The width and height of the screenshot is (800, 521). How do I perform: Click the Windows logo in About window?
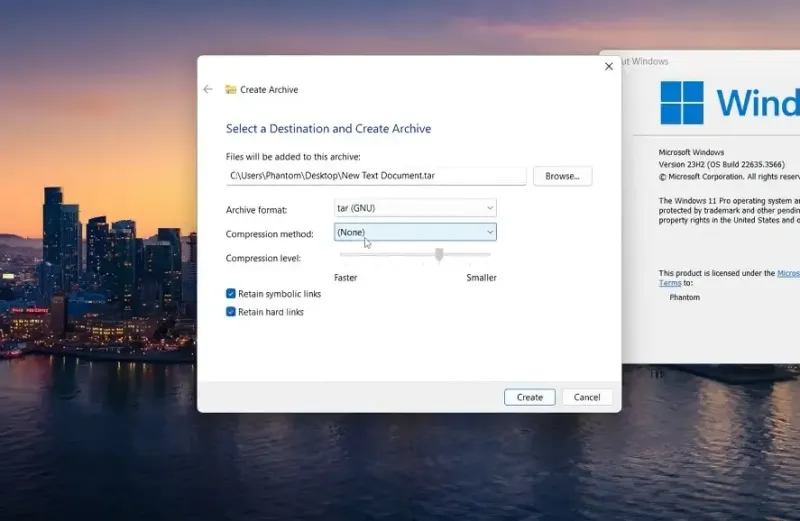point(682,103)
